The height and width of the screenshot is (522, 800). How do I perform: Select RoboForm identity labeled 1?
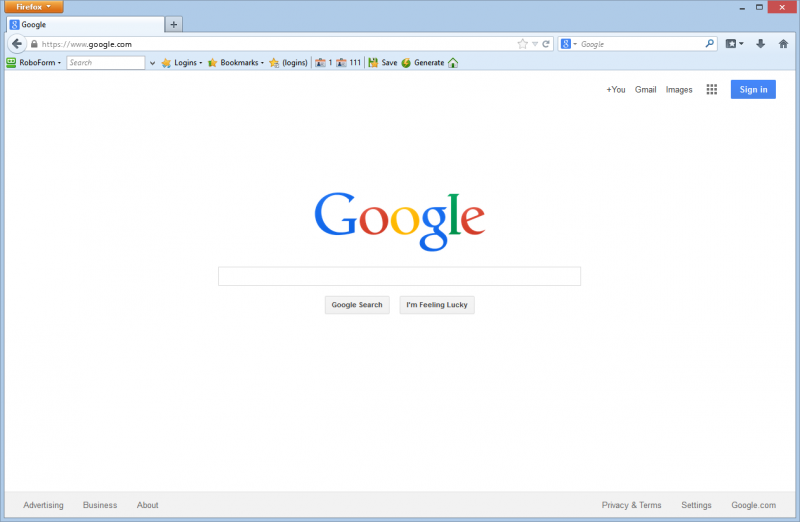coord(323,63)
